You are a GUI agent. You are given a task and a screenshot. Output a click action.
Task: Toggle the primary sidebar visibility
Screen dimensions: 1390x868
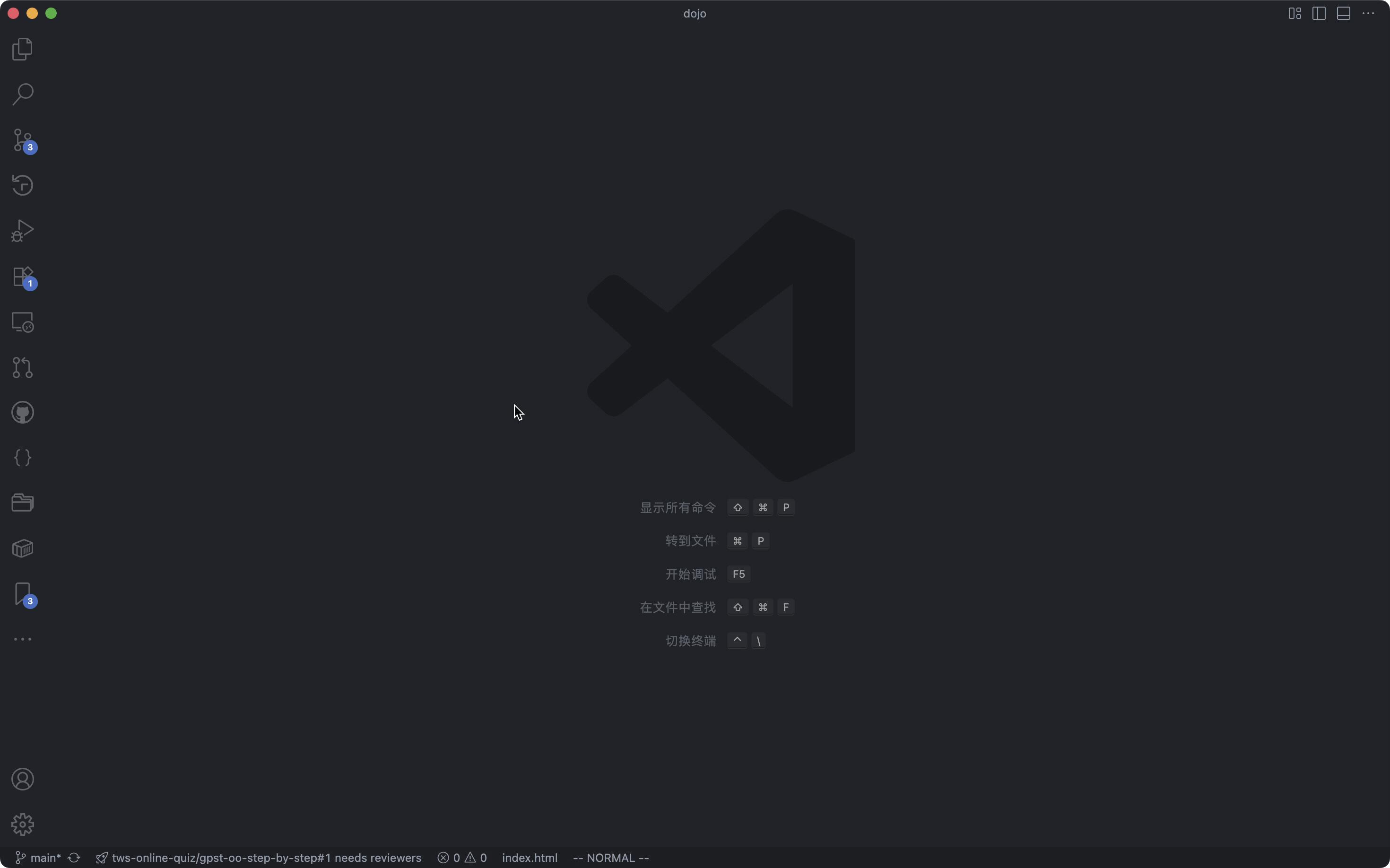1318,13
